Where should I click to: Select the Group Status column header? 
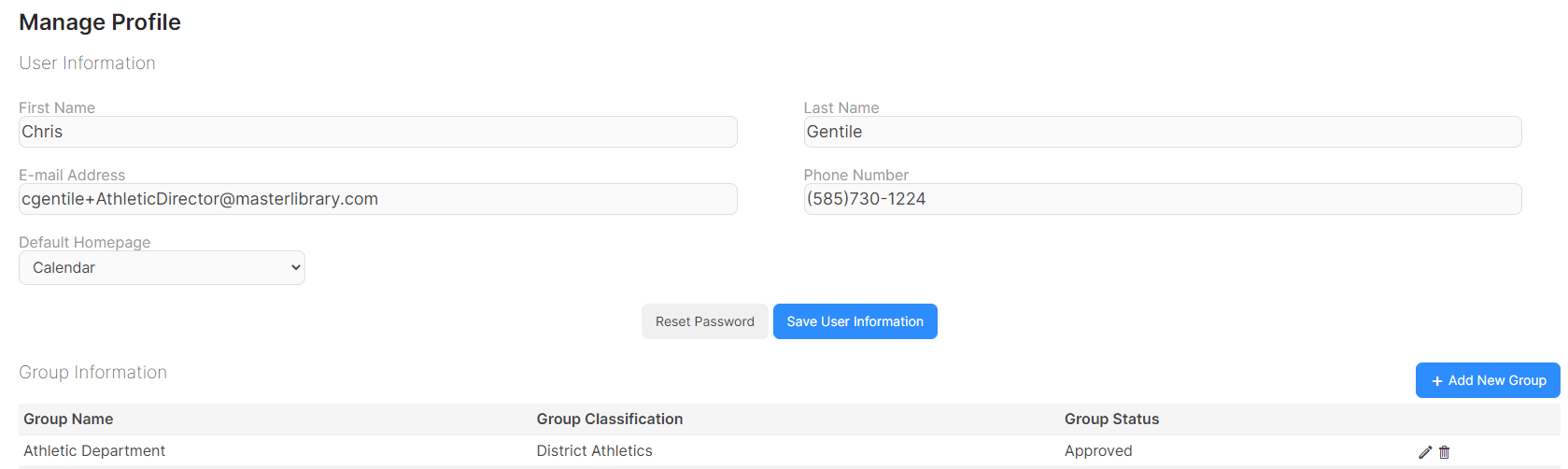point(1112,419)
